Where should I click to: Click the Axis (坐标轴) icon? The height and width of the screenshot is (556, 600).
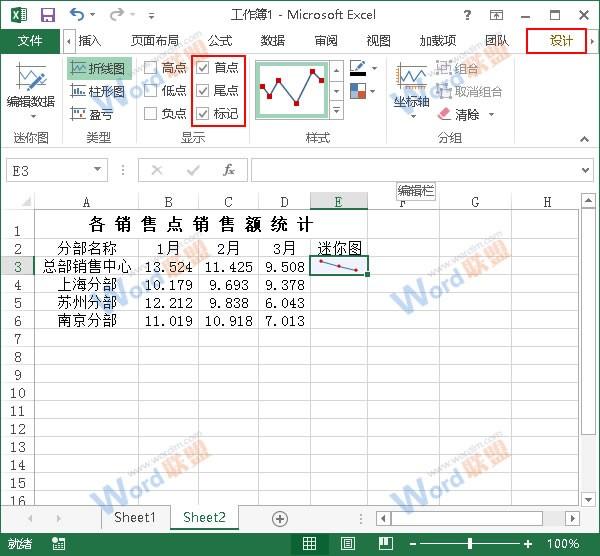pos(411,77)
